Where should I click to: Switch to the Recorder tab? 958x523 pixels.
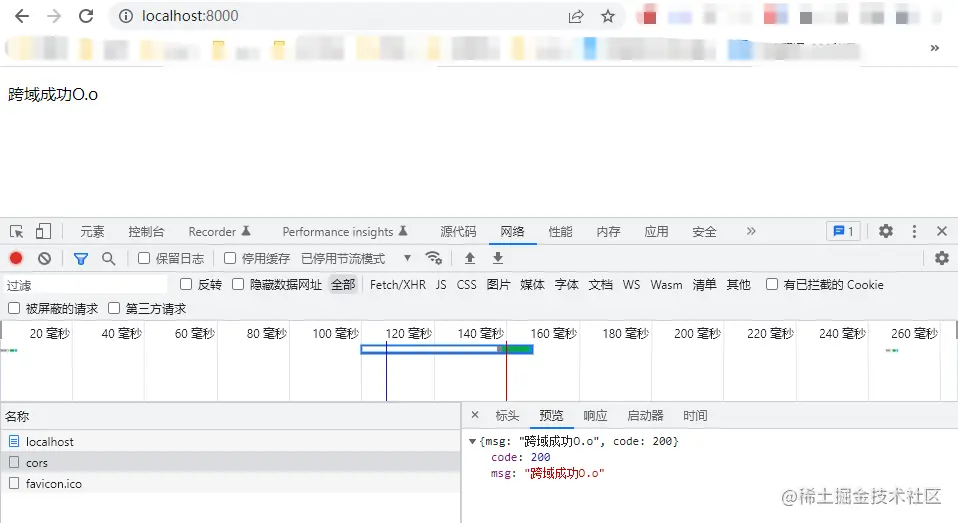coord(219,232)
